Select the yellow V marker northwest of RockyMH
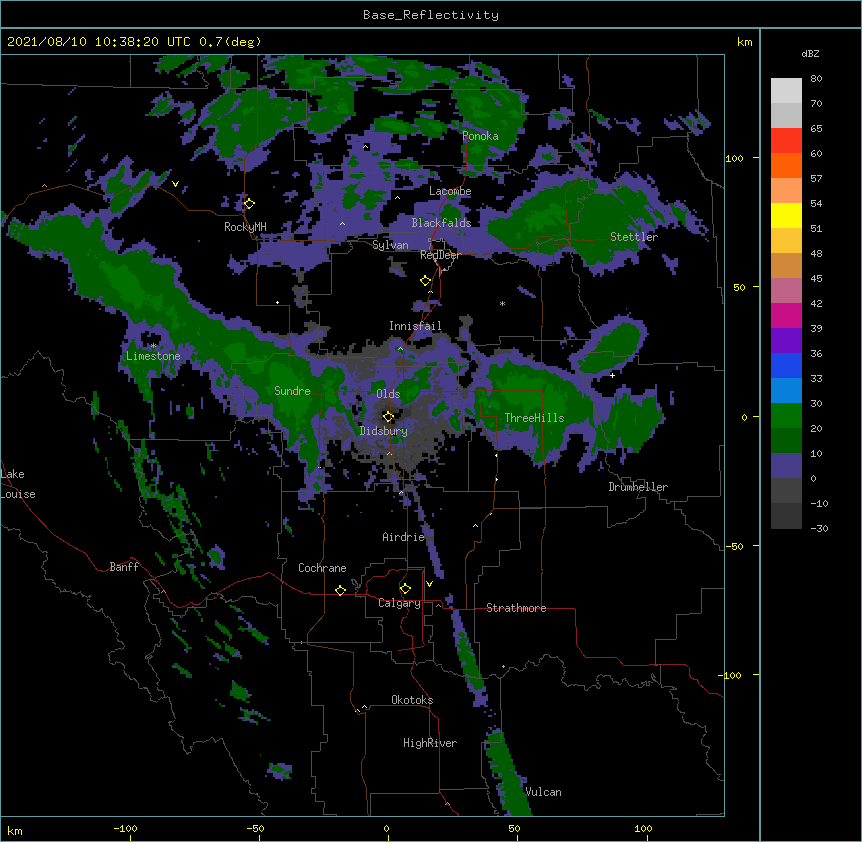Screen dimensions: 862x842 (x=175, y=184)
